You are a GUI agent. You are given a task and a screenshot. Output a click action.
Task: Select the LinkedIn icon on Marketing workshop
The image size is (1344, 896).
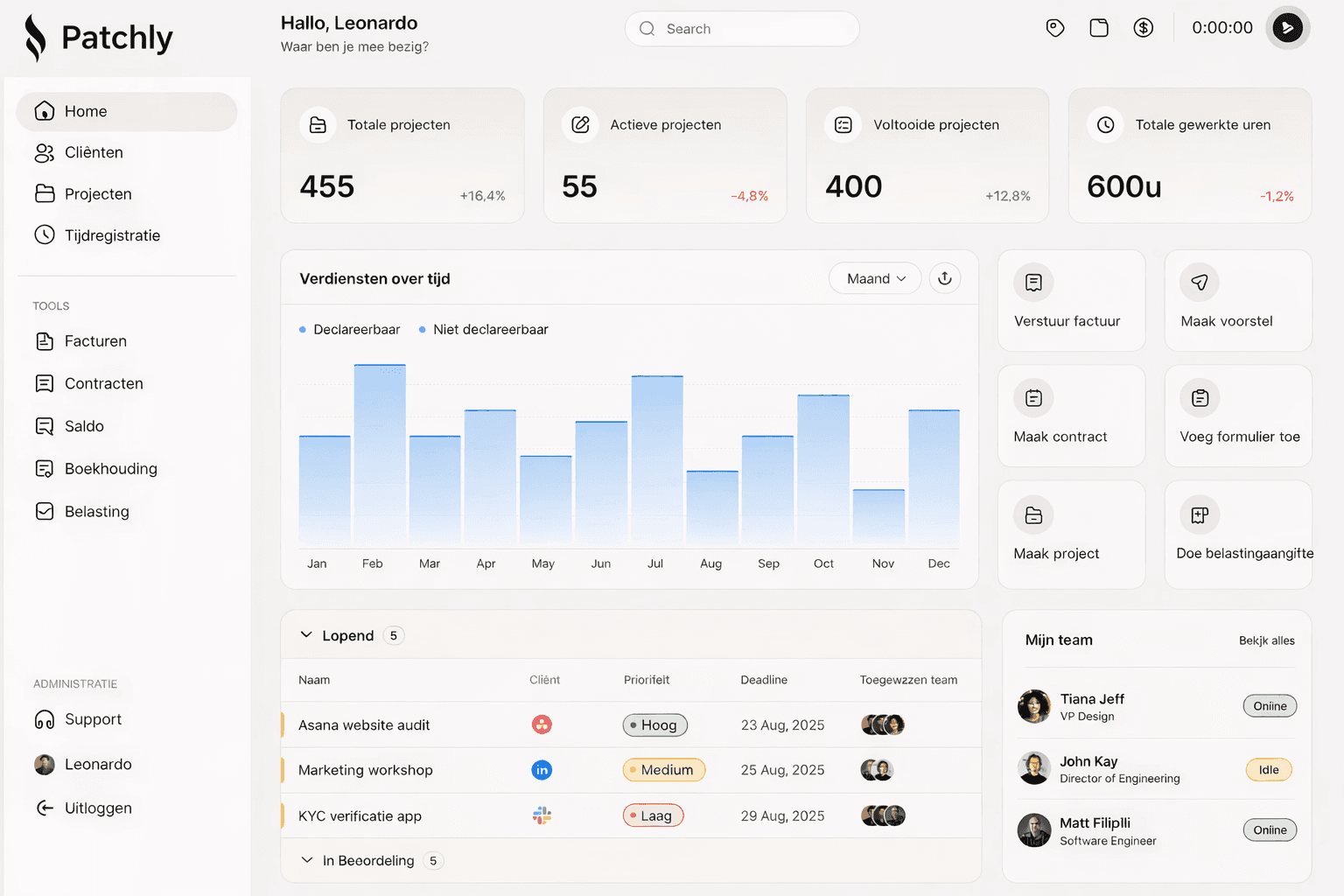(x=542, y=770)
